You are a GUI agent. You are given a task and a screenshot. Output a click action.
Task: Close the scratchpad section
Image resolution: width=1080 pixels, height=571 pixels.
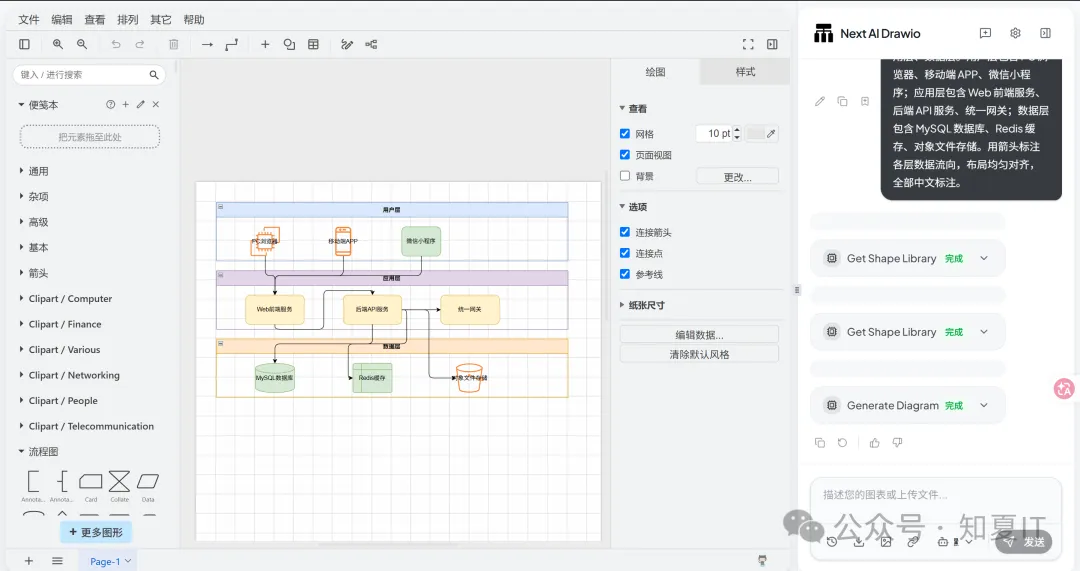156,105
